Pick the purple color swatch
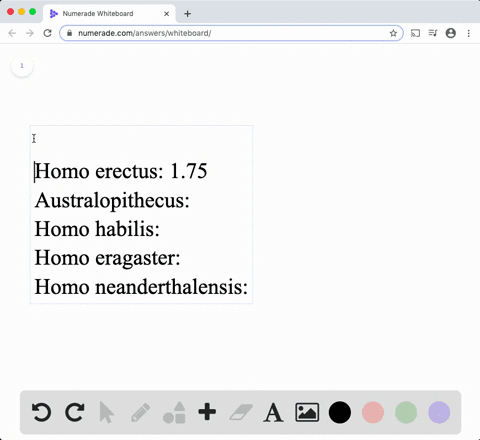 [439, 412]
